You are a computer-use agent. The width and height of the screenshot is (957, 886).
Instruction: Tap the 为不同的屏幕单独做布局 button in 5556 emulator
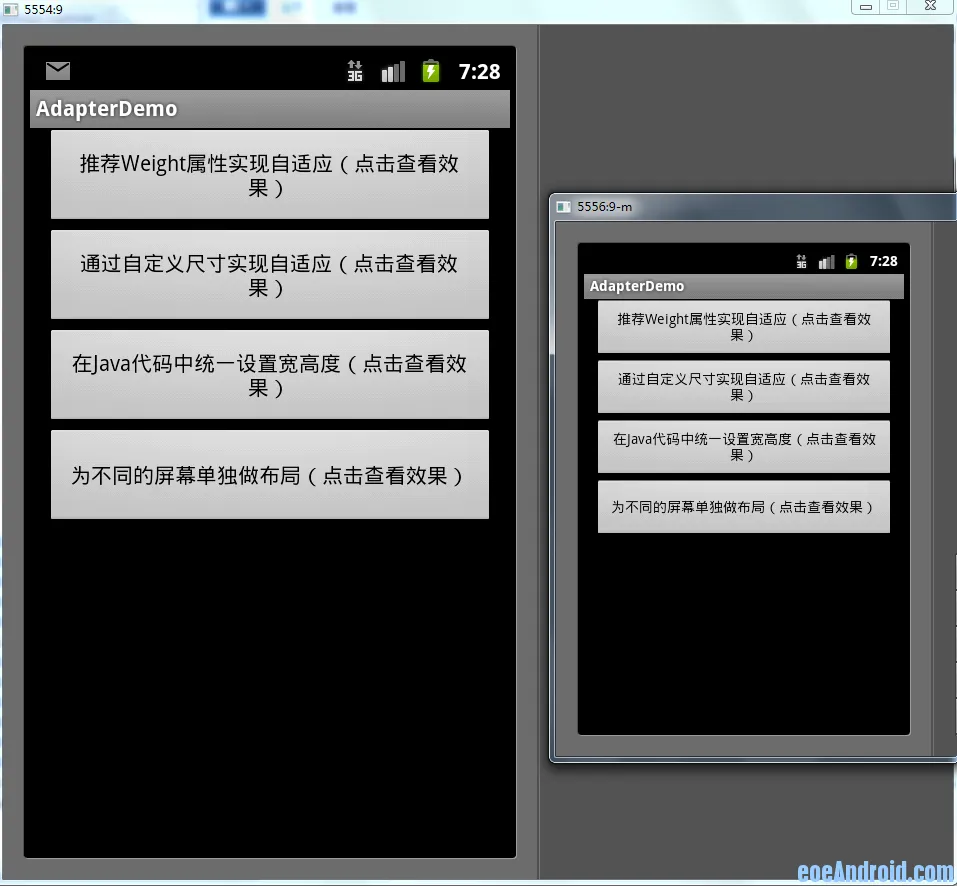(744, 506)
